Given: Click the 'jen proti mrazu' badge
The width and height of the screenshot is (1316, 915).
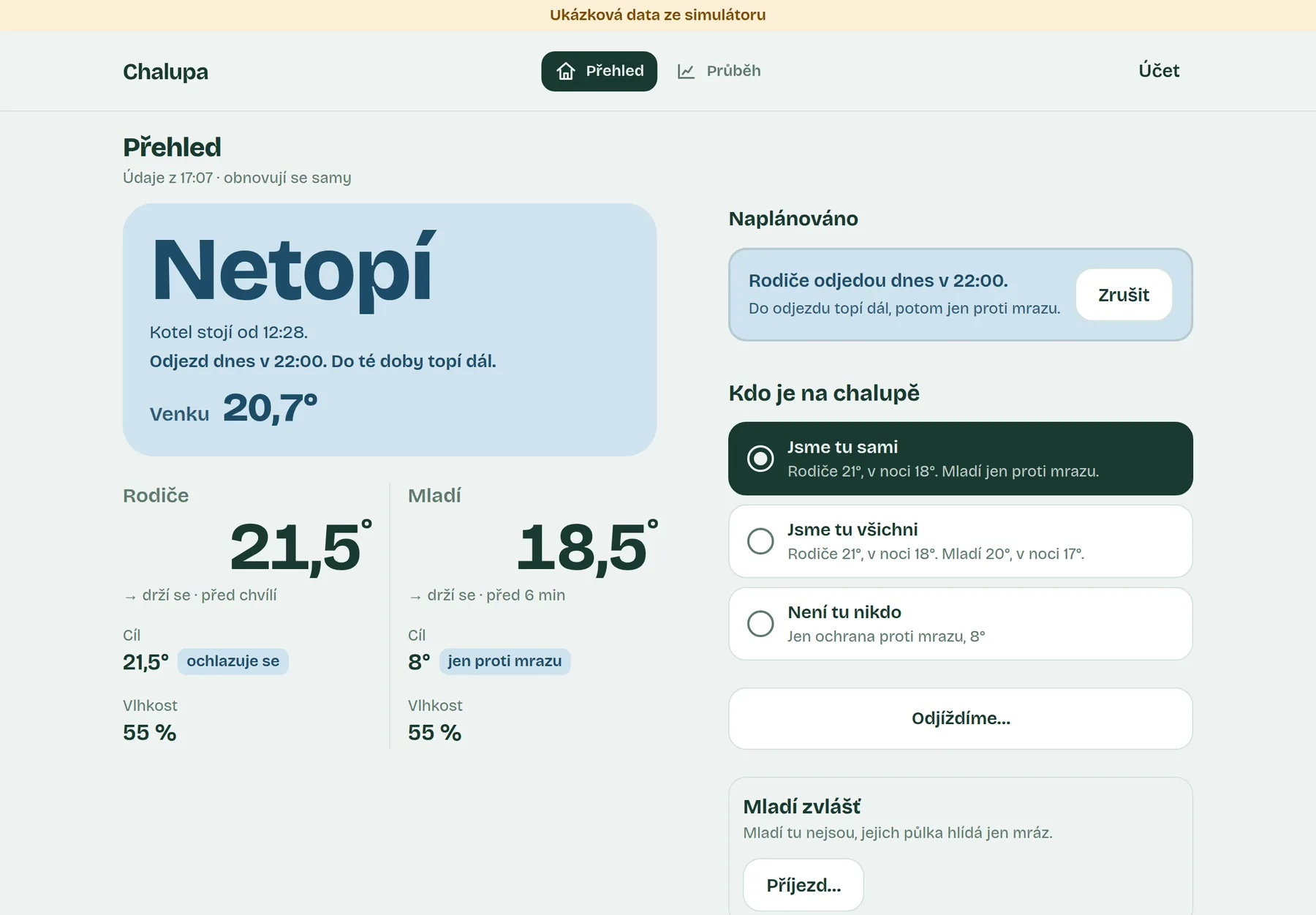Looking at the screenshot, I should [504, 661].
